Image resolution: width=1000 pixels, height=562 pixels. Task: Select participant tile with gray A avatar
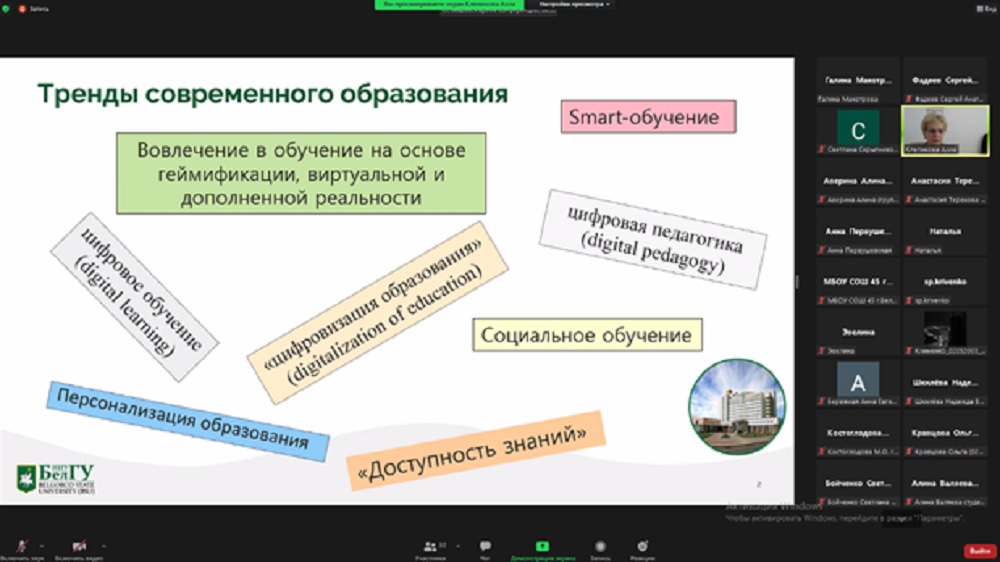point(858,381)
